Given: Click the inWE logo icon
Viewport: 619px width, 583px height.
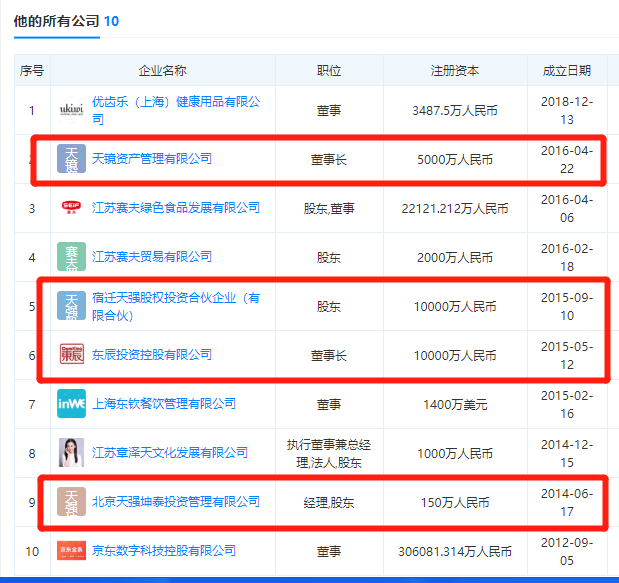Looking at the screenshot, I should [x=71, y=403].
